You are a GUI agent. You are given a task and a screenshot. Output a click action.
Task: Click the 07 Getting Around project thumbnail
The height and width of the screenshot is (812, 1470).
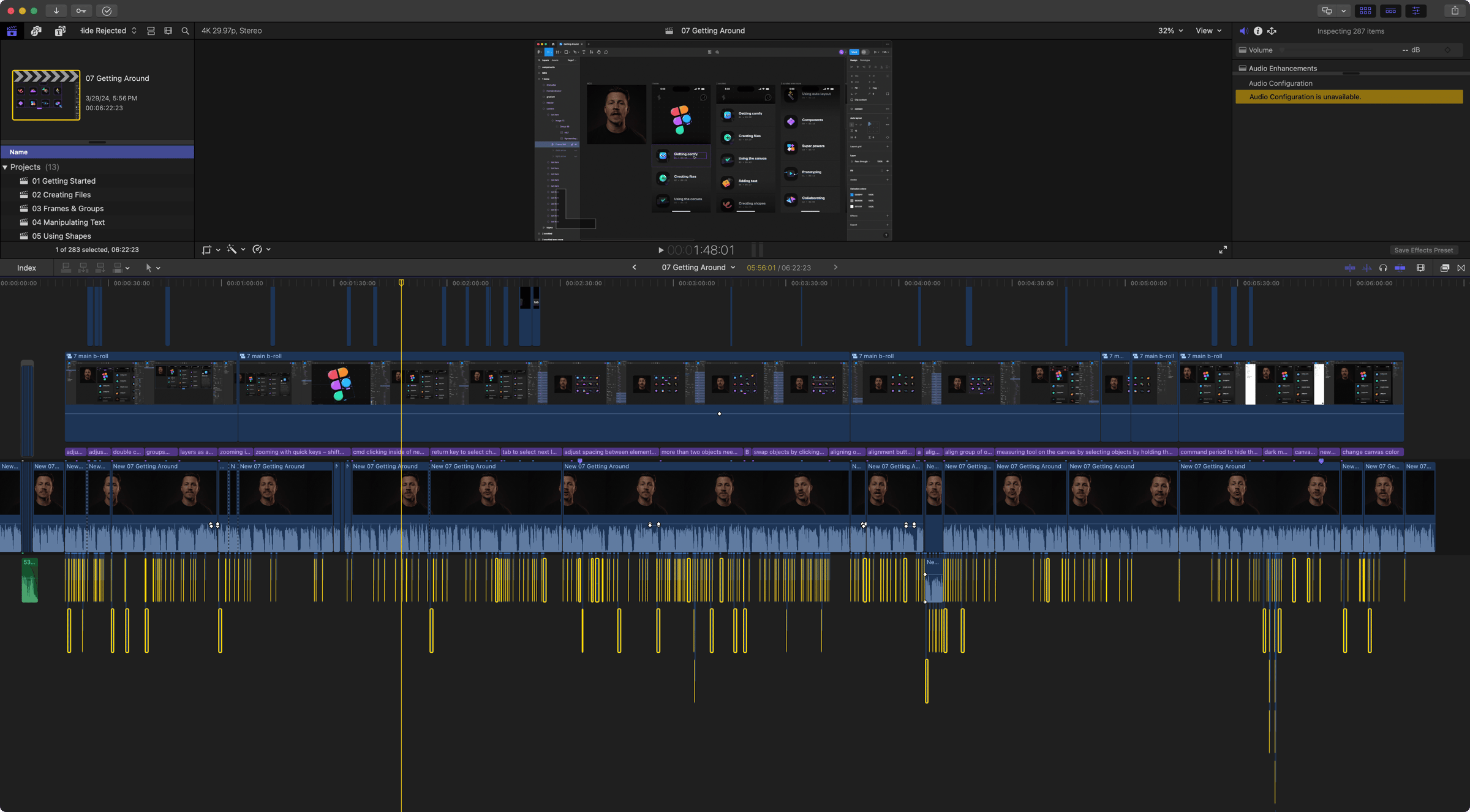coord(46,95)
